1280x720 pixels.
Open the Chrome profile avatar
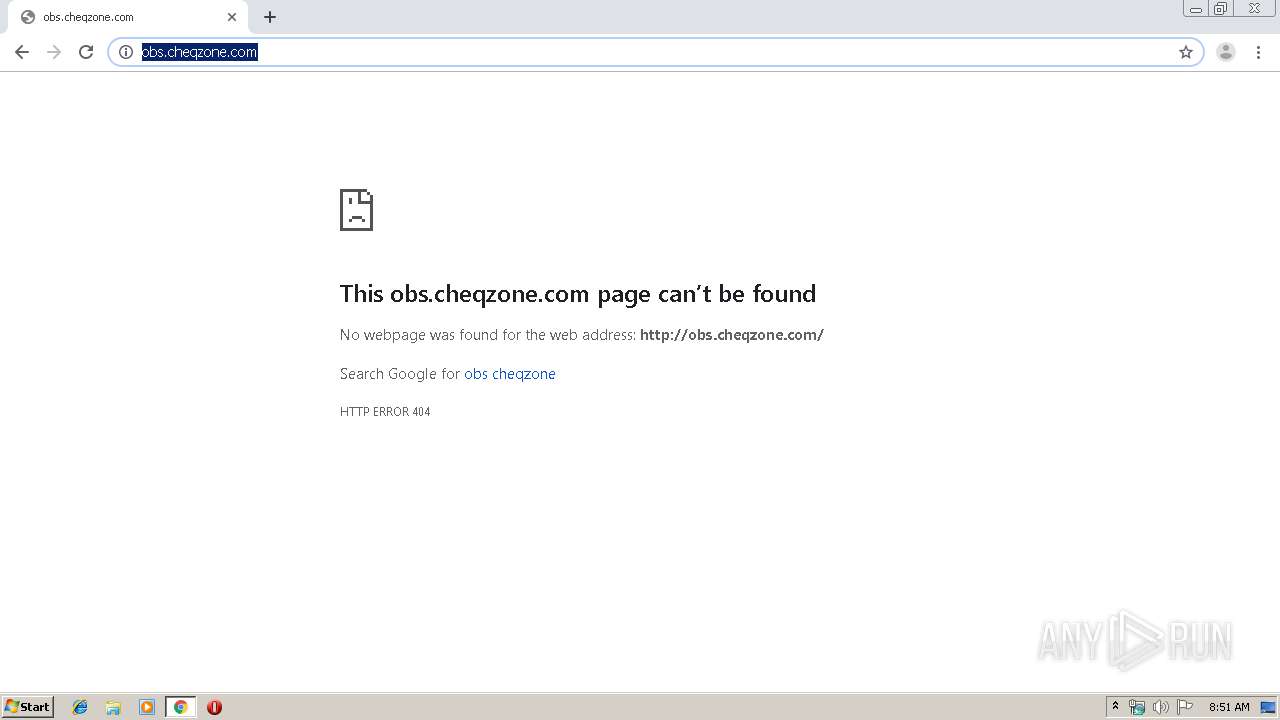(1226, 52)
